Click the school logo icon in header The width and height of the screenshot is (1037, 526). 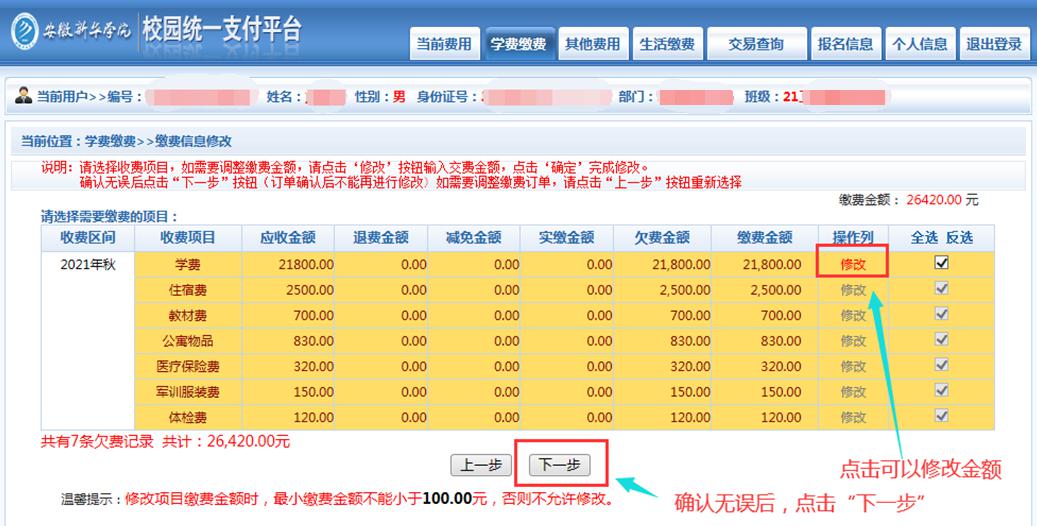tap(24, 31)
